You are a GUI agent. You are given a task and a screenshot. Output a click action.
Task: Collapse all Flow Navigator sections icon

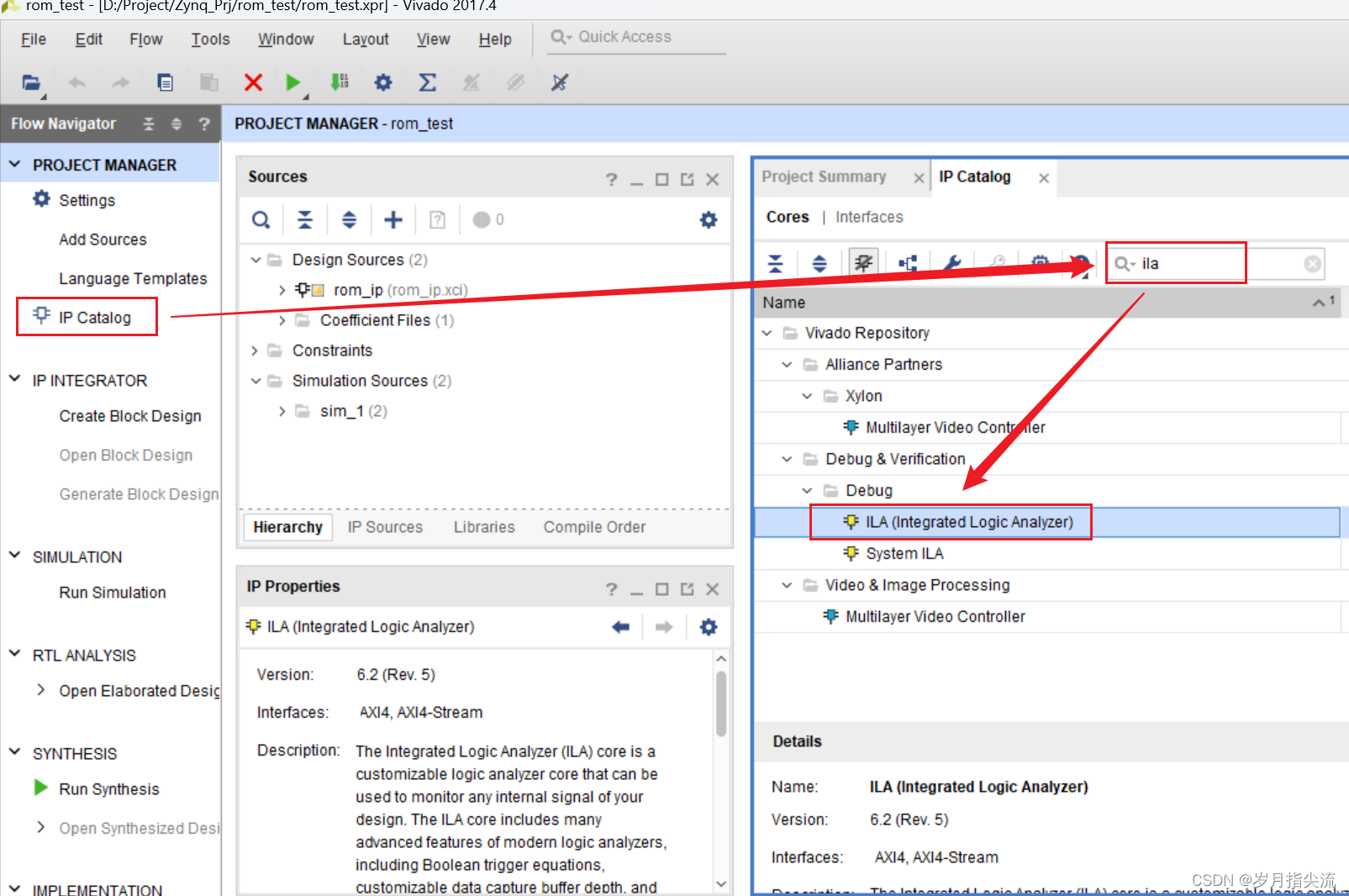coord(149,124)
